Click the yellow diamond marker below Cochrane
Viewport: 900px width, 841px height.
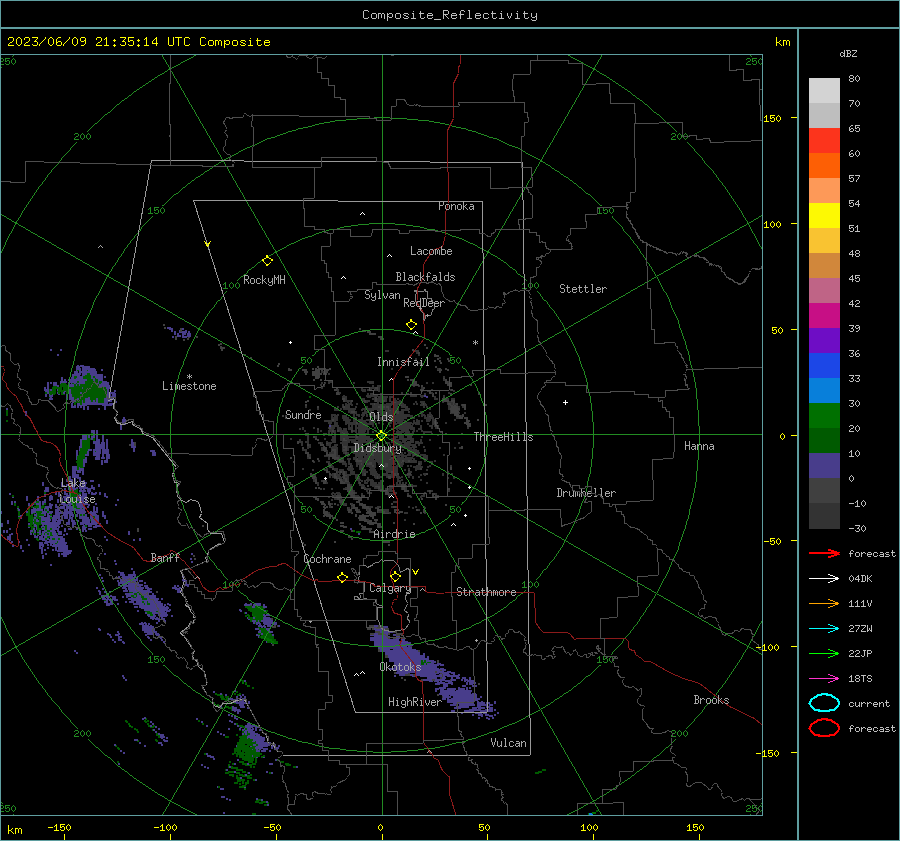[x=343, y=578]
